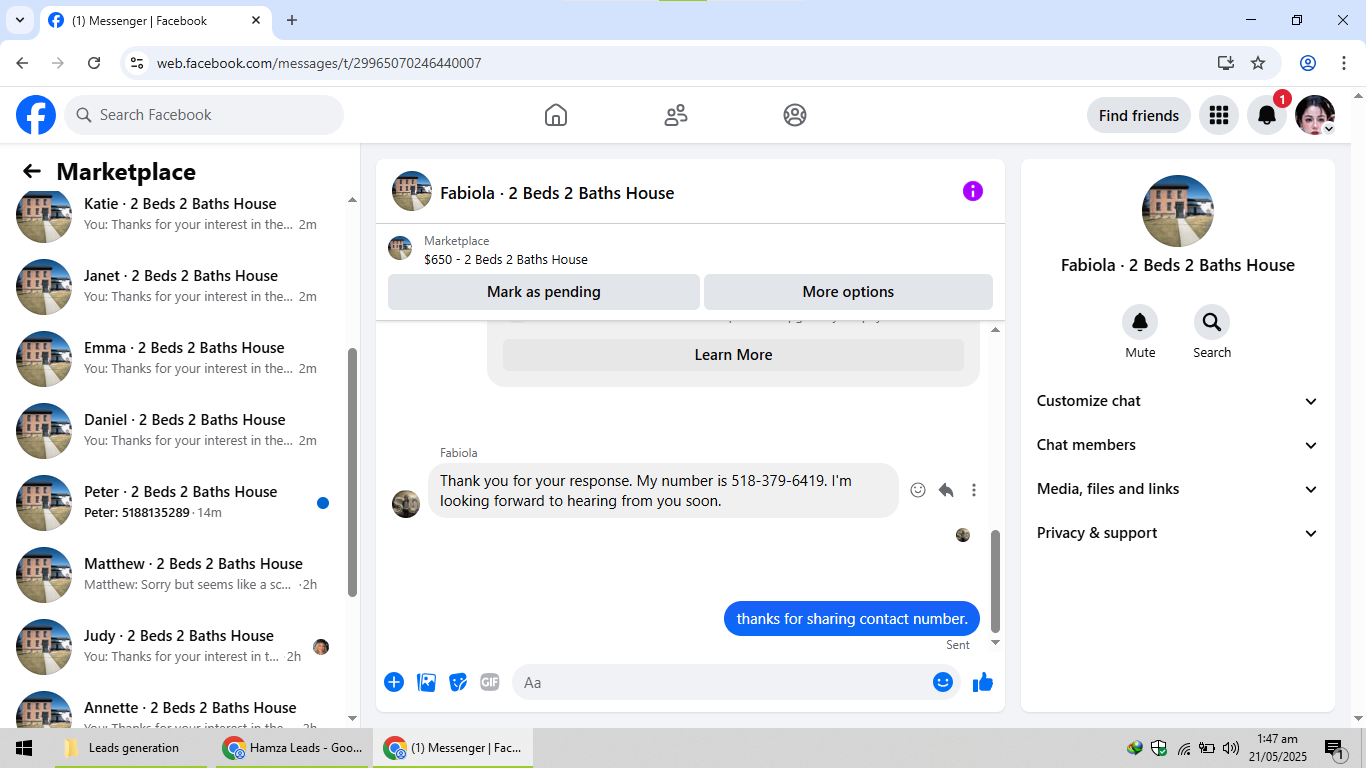Click the chat messages scrollbar thumb
Image resolution: width=1366 pixels, height=768 pixels.
(x=995, y=581)
